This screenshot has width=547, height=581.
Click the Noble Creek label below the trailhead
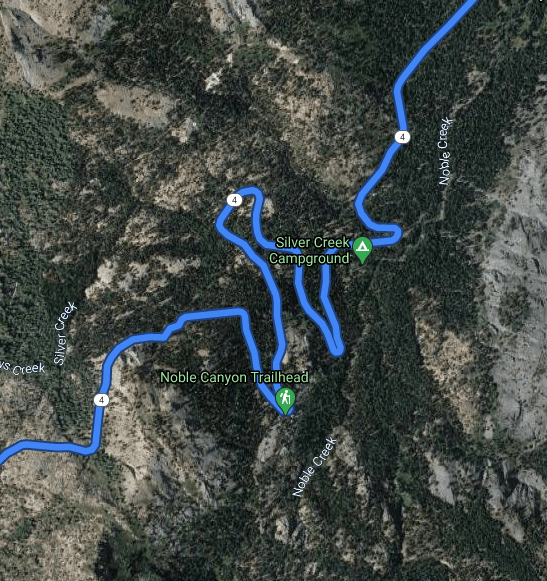point(315,467)
